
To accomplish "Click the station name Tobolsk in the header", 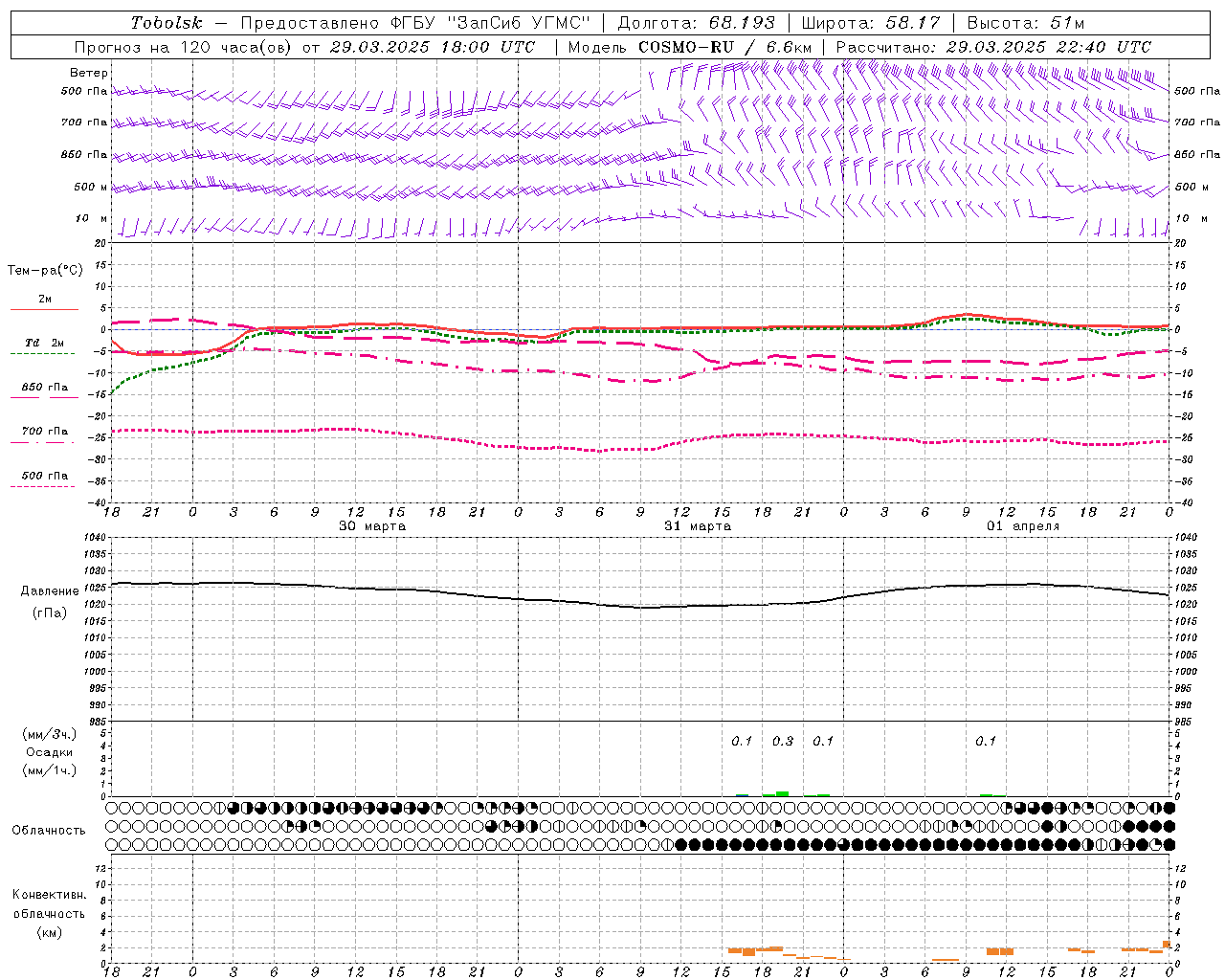I will (x=167, y=23).
